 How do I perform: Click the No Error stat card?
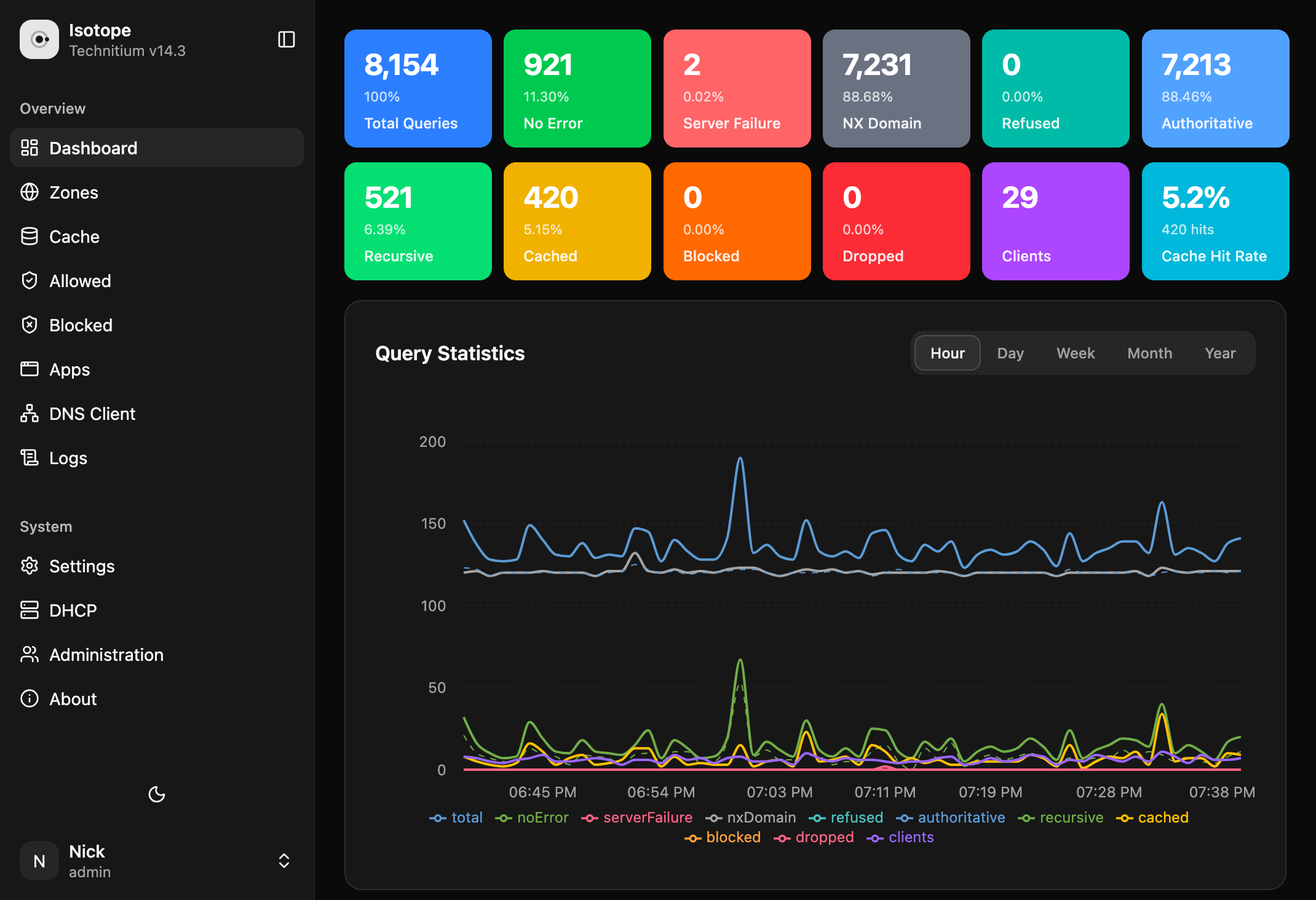pyautogui.click(x=577, y=89)
